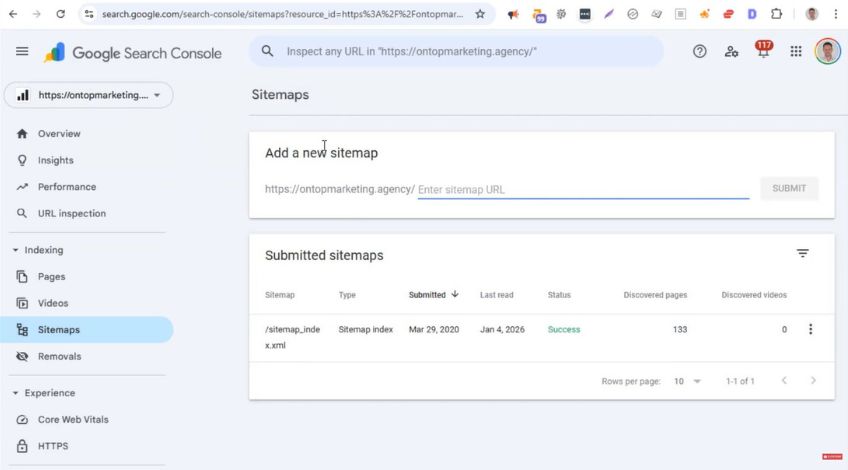
Task: Click the megaphone extension icon
Action: pyautogui.click(x=513, y=14)
